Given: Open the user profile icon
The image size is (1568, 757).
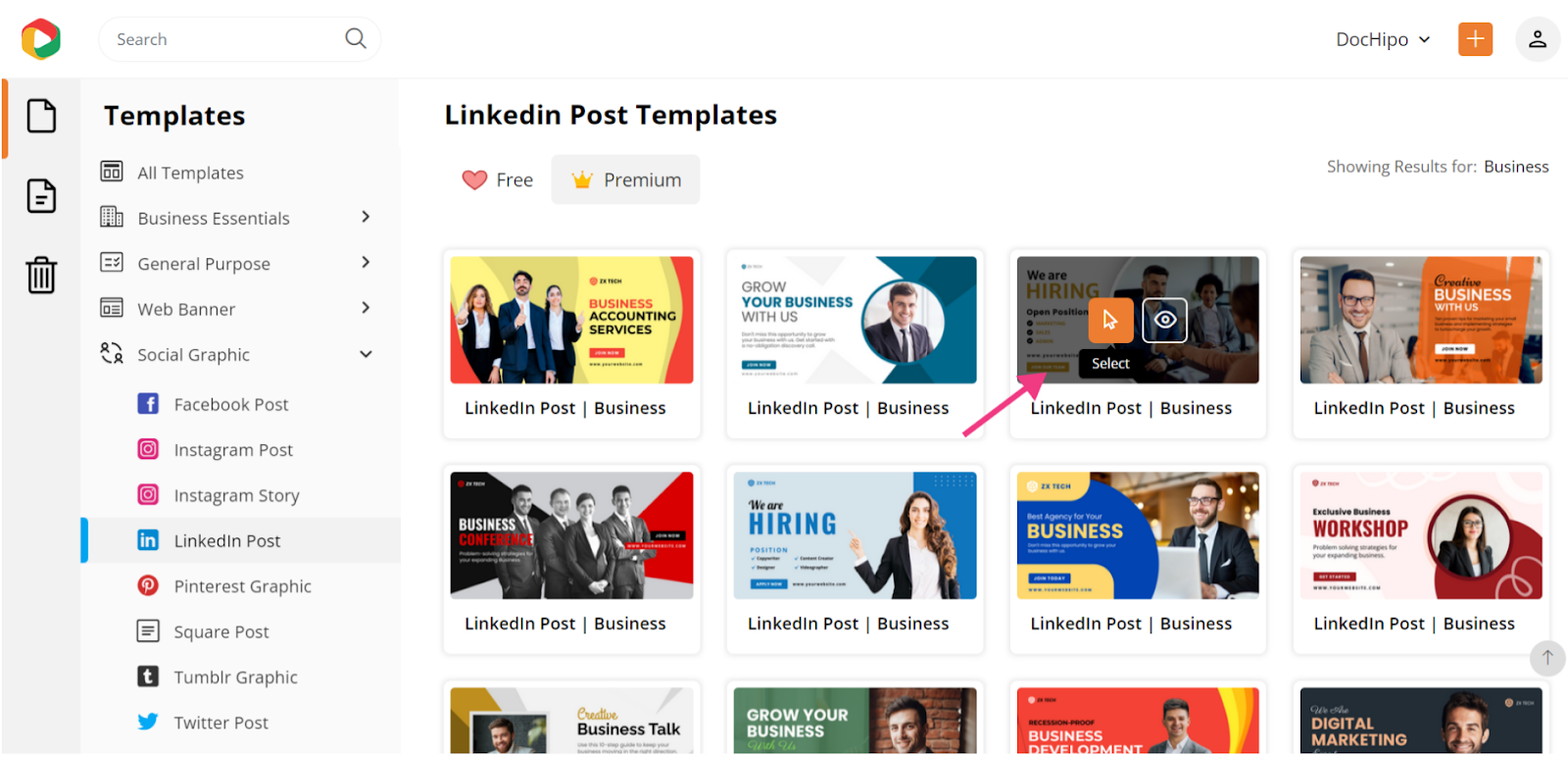Looking at the screenshot, I should coord(1538,39).
